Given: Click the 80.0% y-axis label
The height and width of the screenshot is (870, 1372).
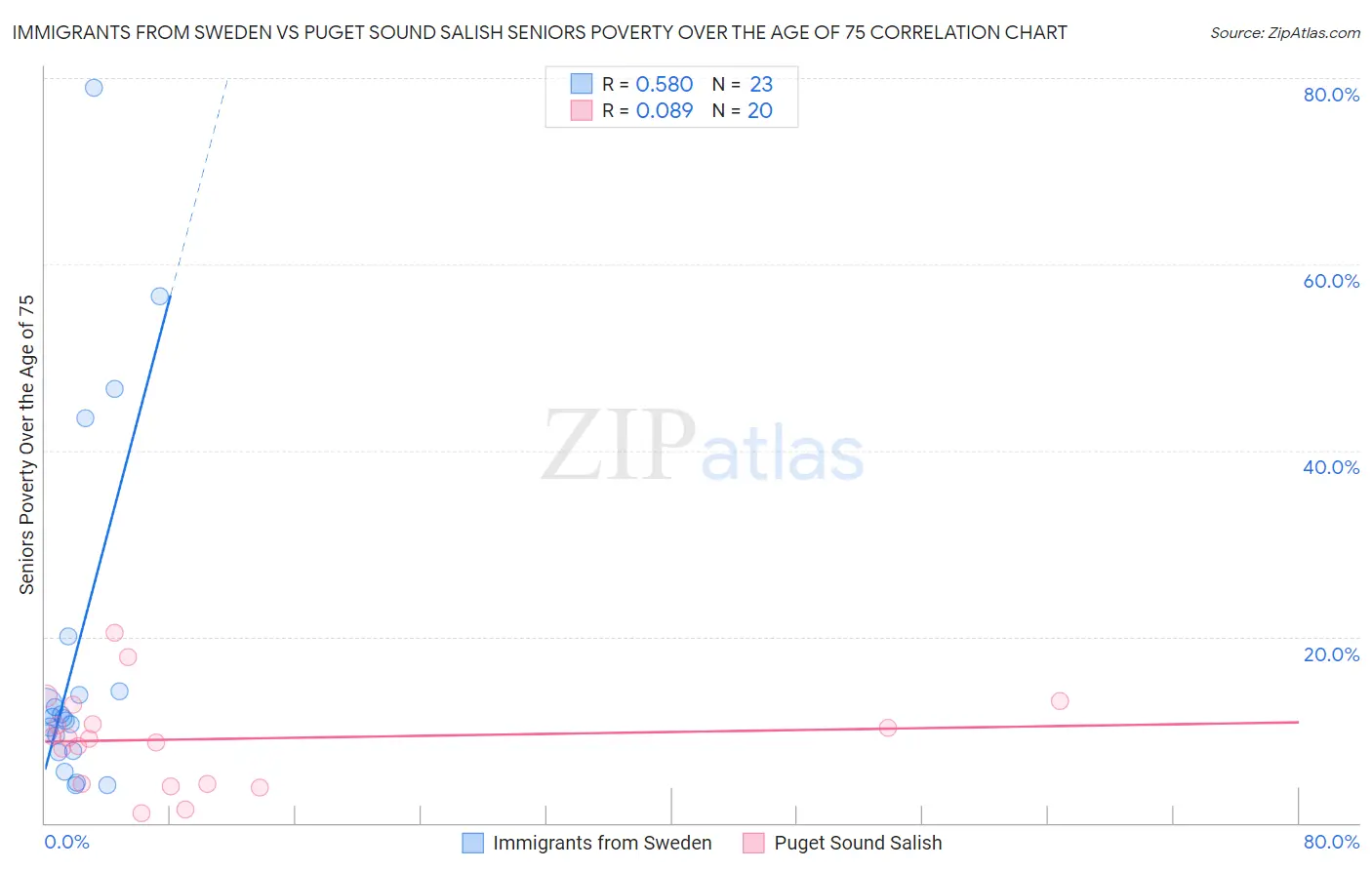Looking at the screenshot, I should [x=1331, y=95].
